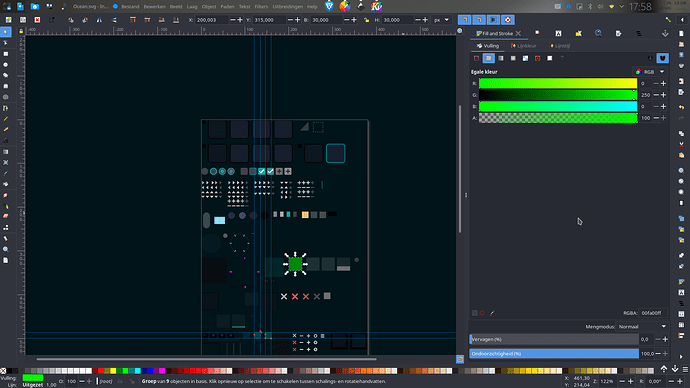Viewport: 690px width, 388px height.
Task: Select the Star and polygon tool
Action: point(5,75)
